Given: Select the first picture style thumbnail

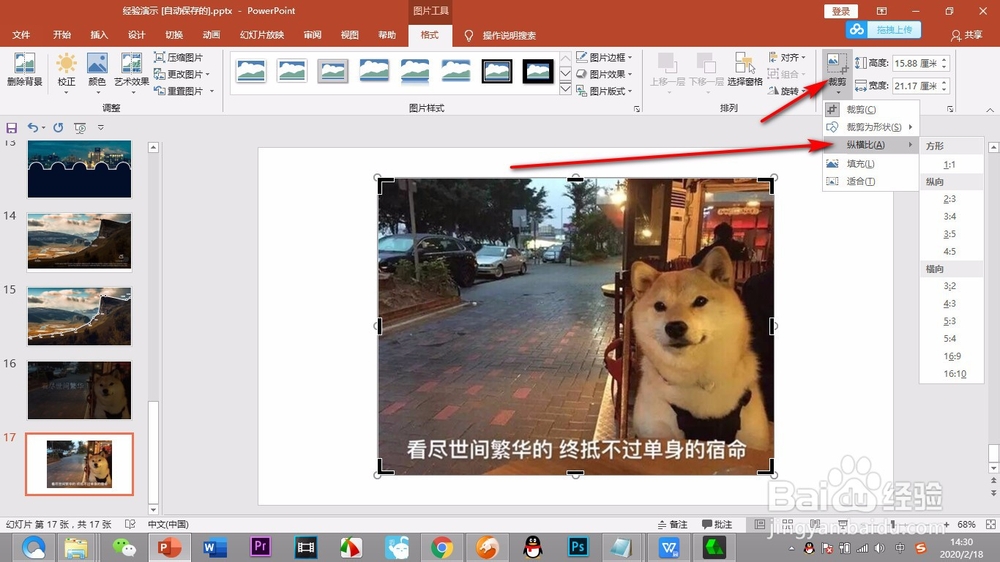Looking at the screenshot, I should (x=251, y=71).
